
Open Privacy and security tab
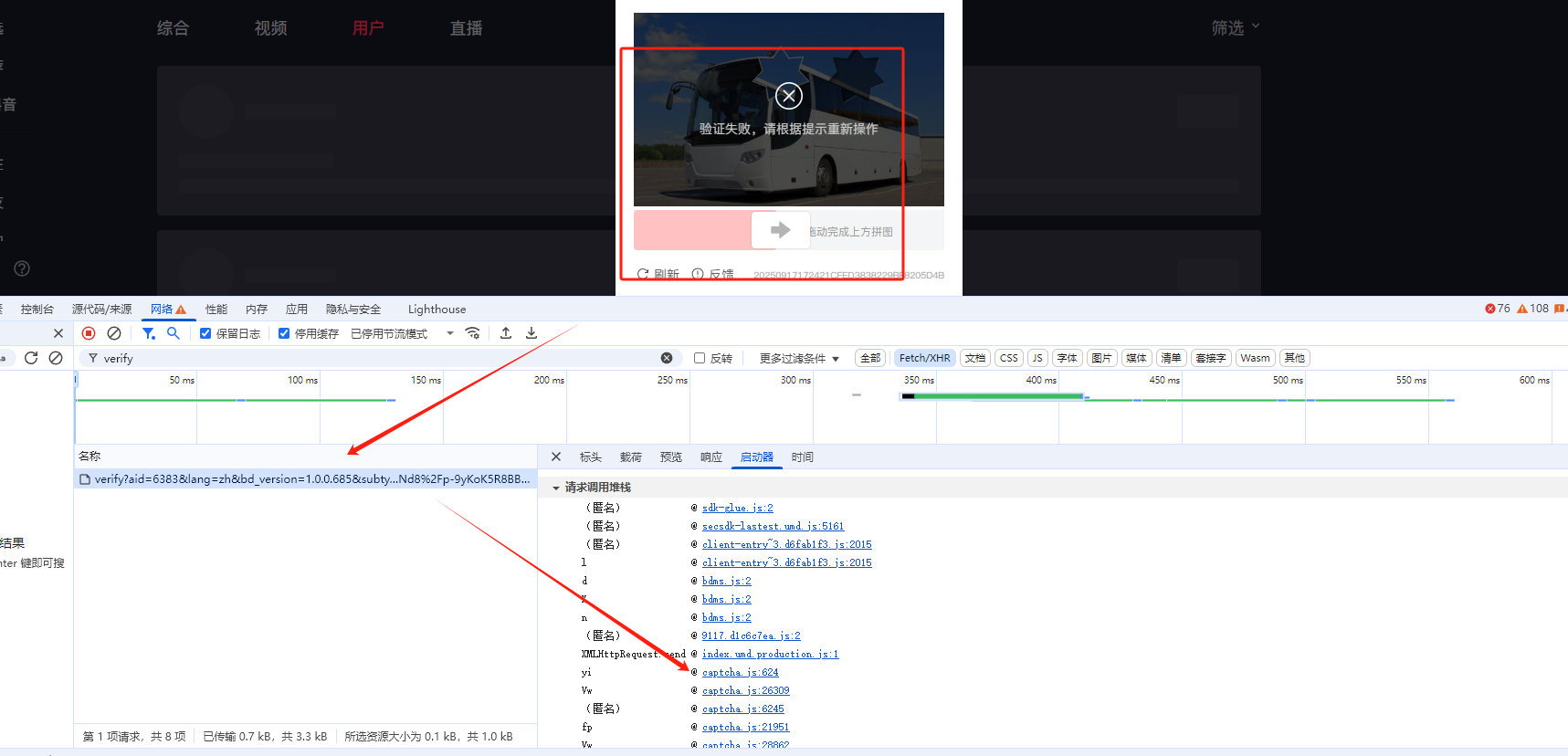[353, 310]
